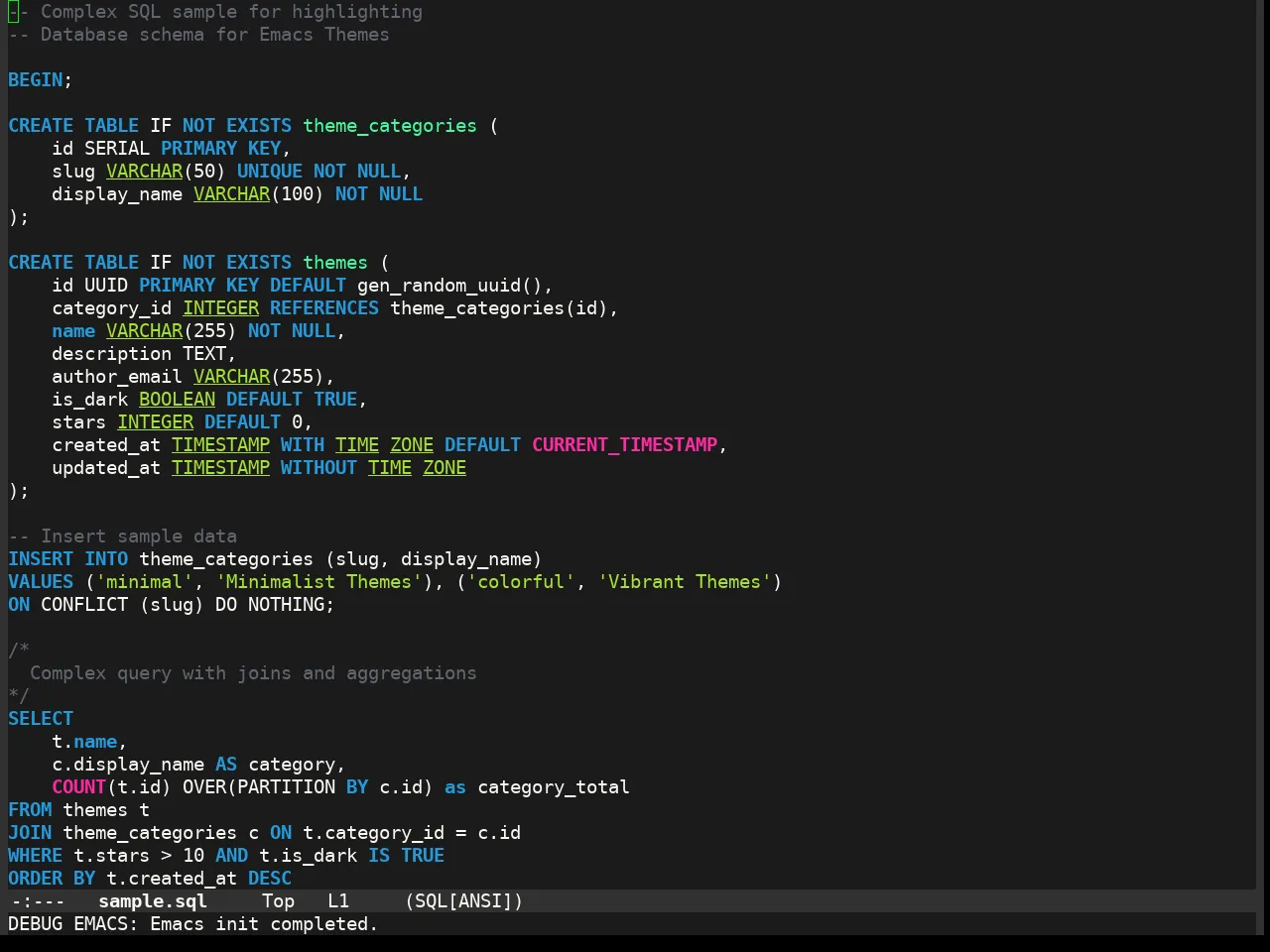This screenshot has height=952, width=1270.
Task: Click BOOLEAN in the is_dark line
Action: [178, 400]
